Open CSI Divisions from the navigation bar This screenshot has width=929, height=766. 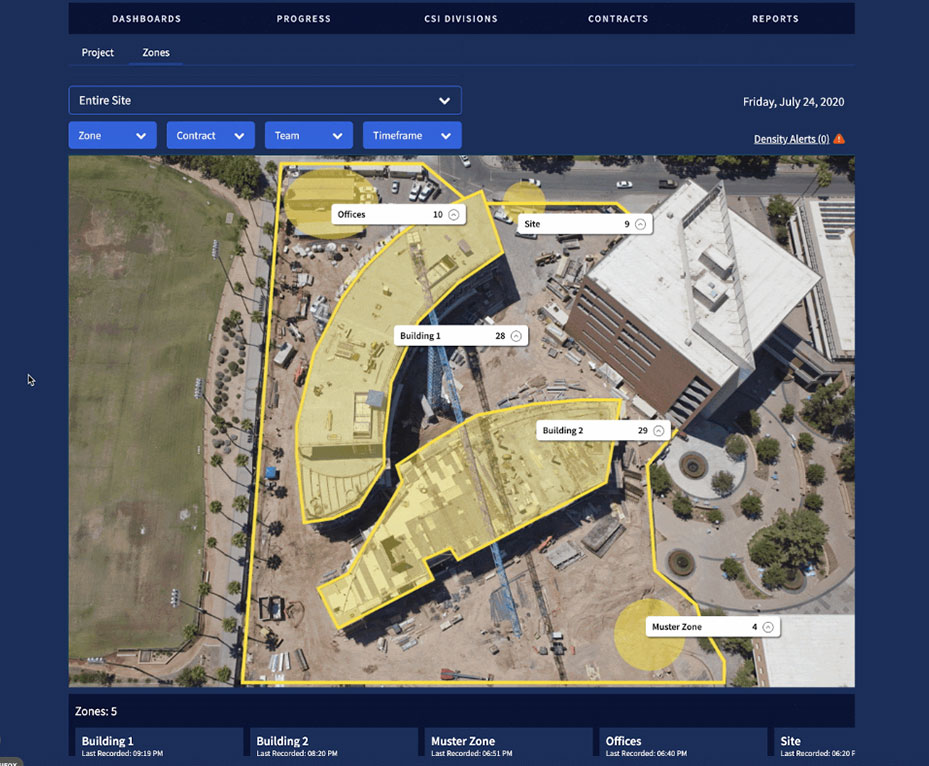tap(460, 17)
